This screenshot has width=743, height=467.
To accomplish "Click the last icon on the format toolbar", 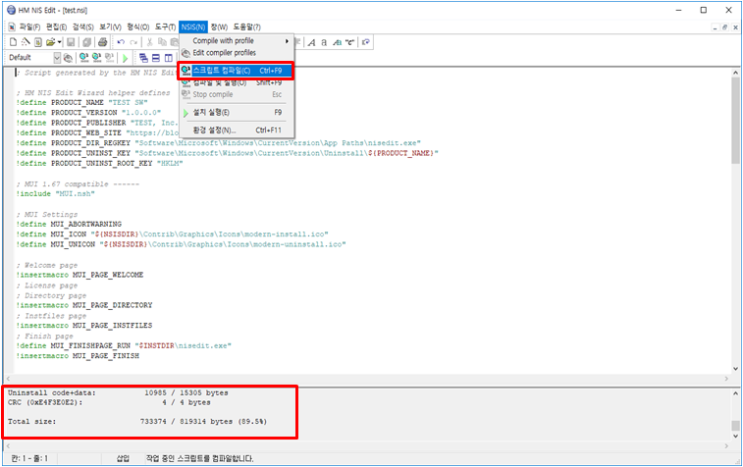I will (x=366, y=42).
